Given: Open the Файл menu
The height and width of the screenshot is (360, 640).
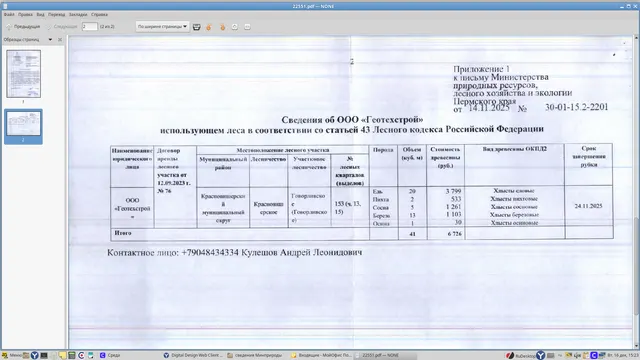Looking at the screenshot, I should click(x=9, y=14).
